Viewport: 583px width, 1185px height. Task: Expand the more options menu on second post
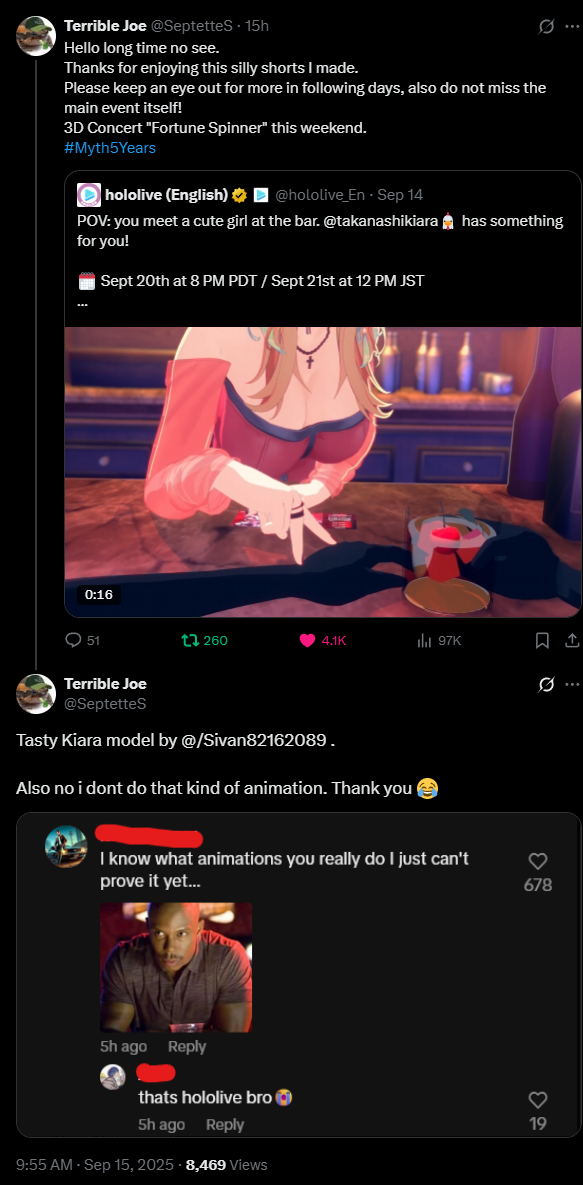pyautogui.click(x=572, y=684)
